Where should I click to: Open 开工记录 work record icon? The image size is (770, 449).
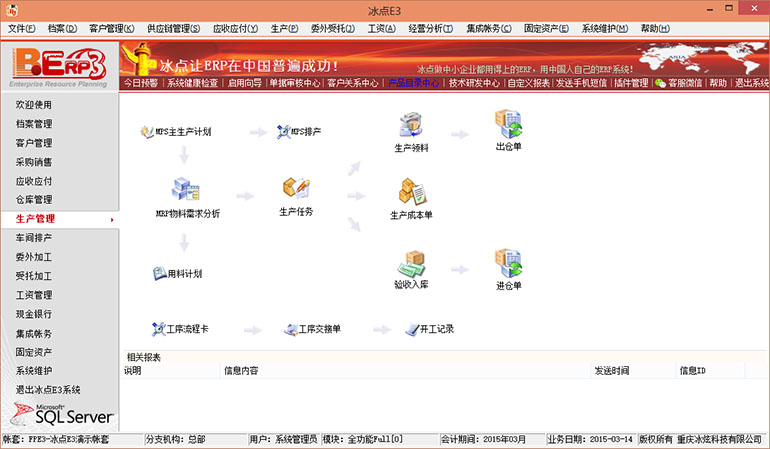(x=412, y=329)
